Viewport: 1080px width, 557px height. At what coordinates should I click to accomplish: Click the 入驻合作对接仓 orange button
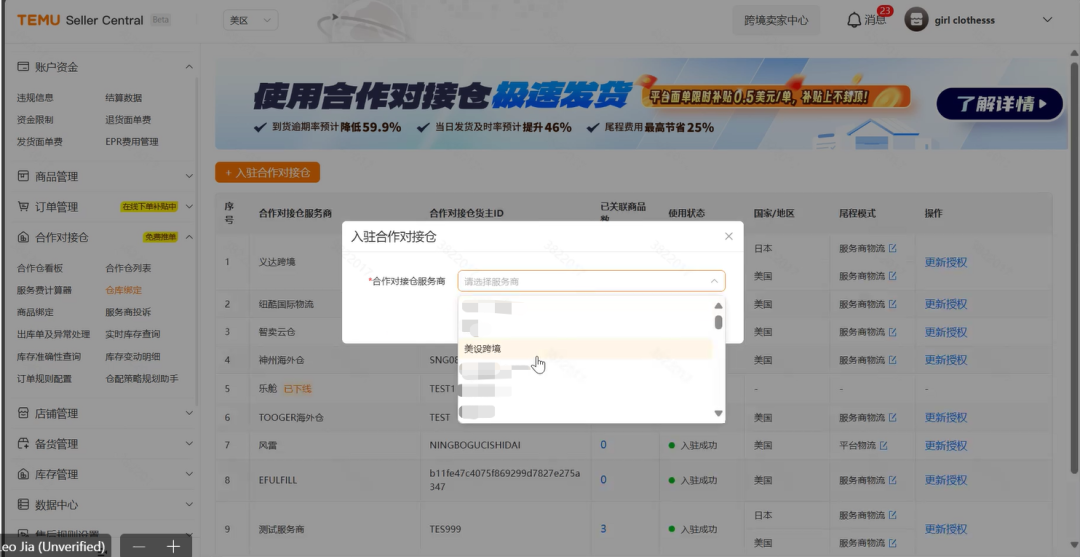267,173
